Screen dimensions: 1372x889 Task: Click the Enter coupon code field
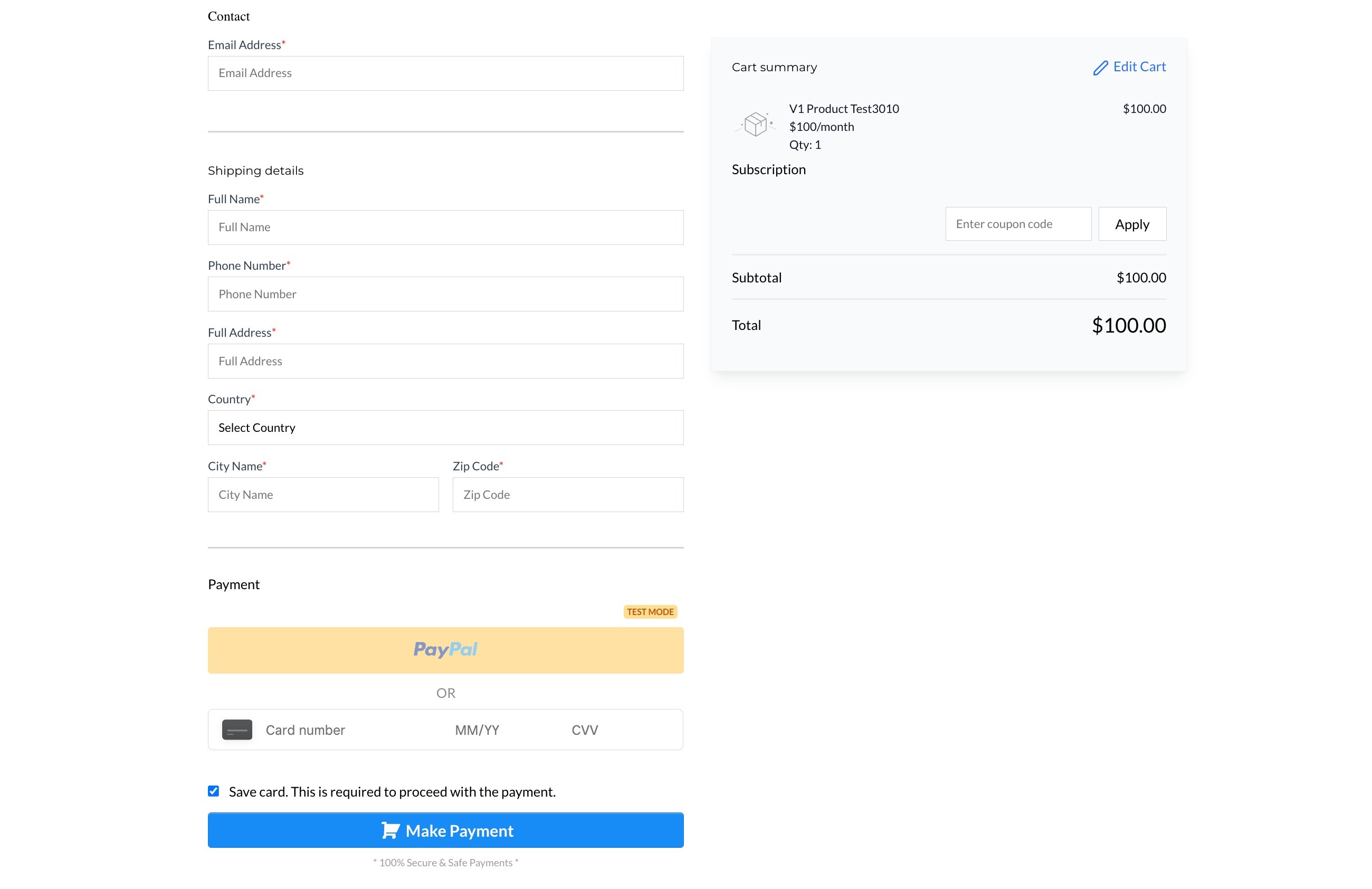tap(1017, 224)
